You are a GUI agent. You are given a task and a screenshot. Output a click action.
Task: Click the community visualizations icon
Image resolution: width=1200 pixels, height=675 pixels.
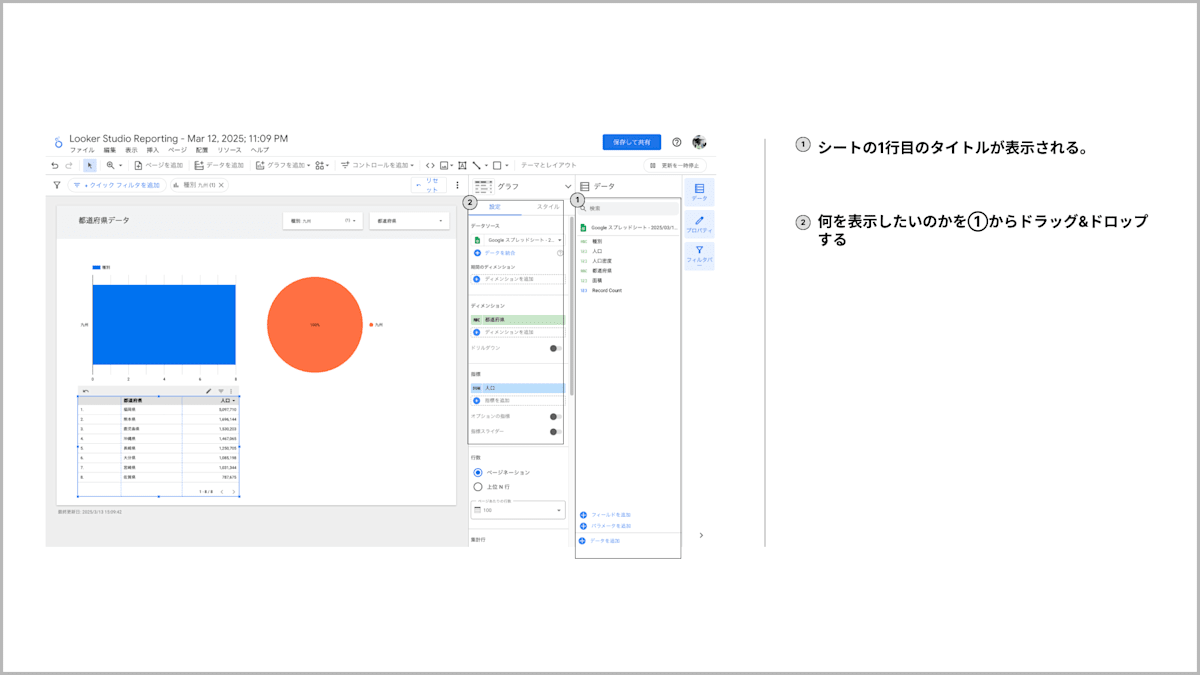coord(319,165)
